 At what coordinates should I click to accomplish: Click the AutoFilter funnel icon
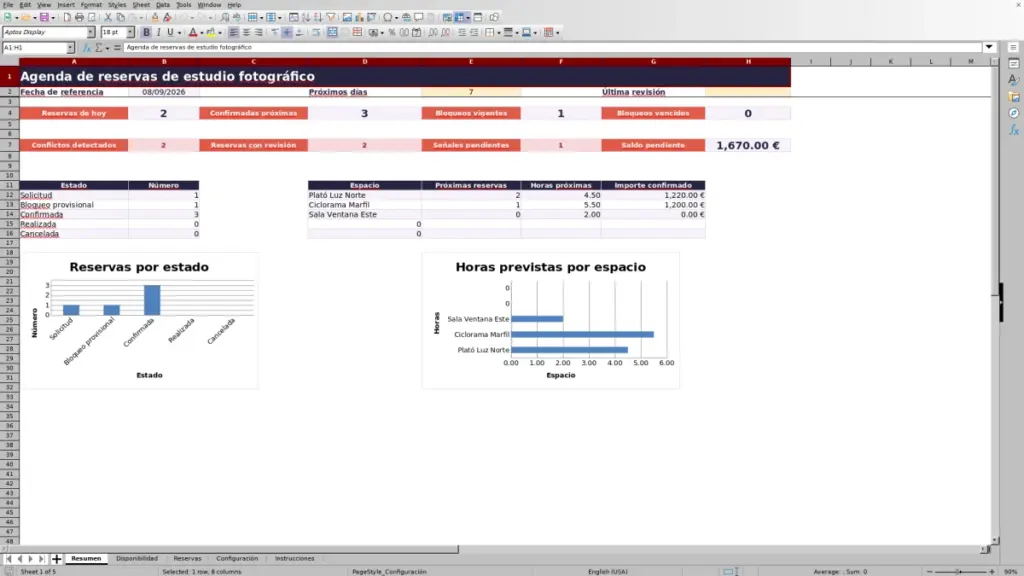331,18
